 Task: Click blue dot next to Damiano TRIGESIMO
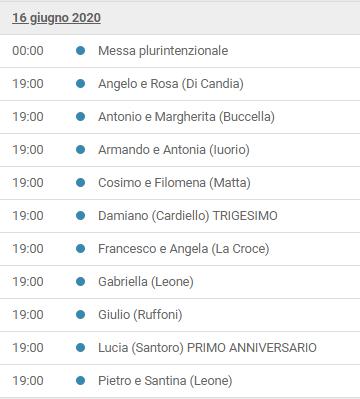point(80,216)
